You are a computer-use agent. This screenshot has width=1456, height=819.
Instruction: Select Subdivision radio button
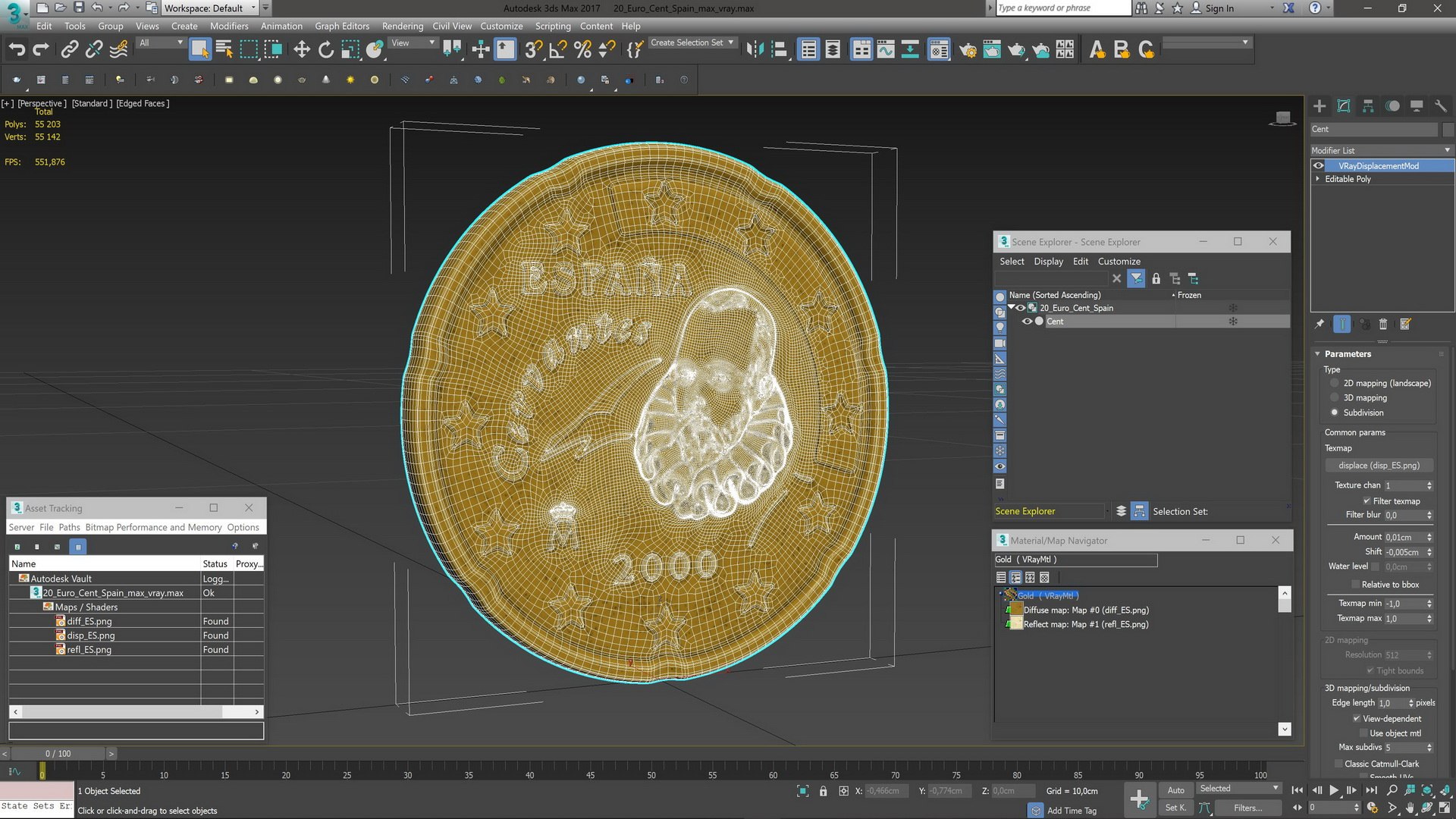tap(1335, 413)
